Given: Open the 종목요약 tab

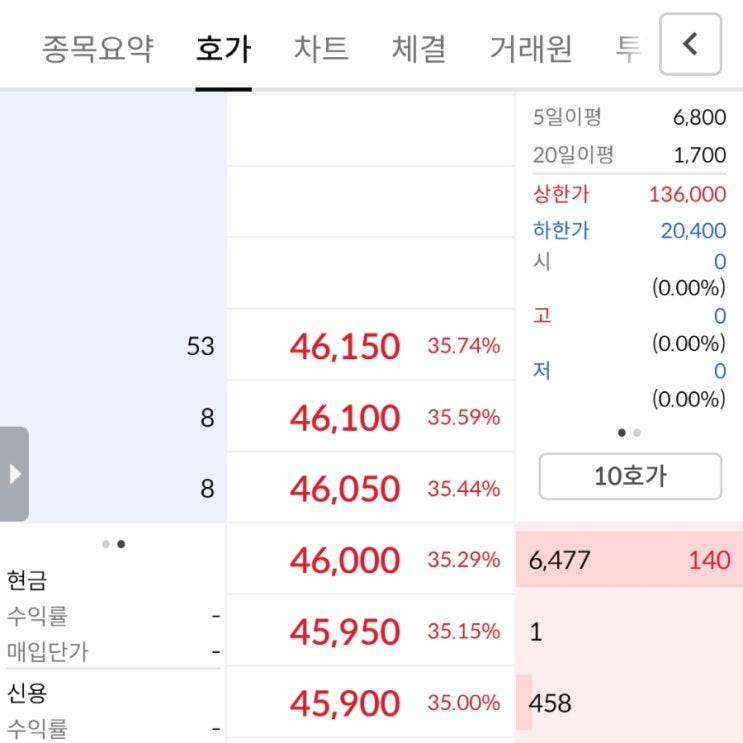Looking at the screenshot, I should tap(98, 48).
